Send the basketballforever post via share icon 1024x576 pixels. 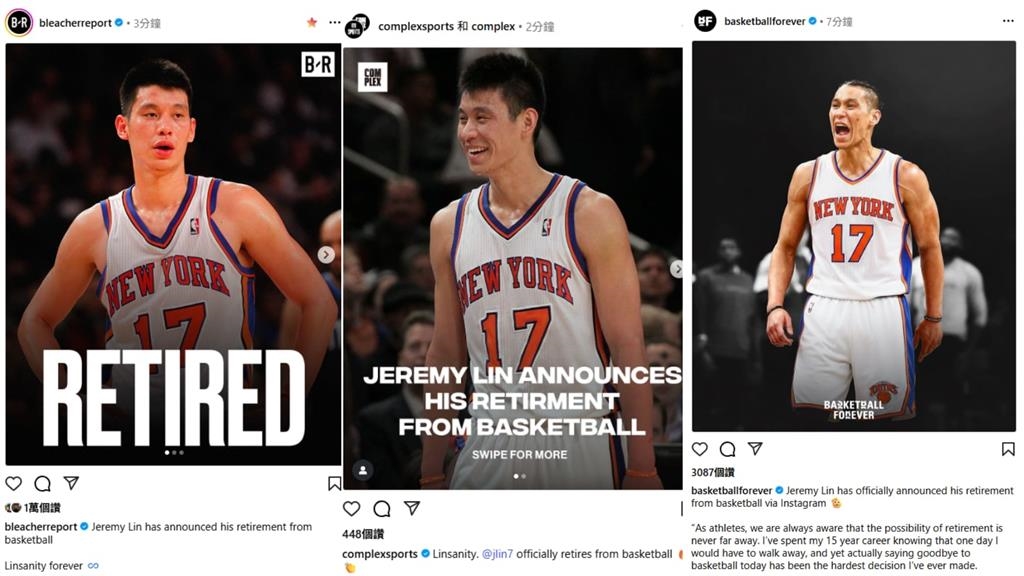click(x=755, y=449)
